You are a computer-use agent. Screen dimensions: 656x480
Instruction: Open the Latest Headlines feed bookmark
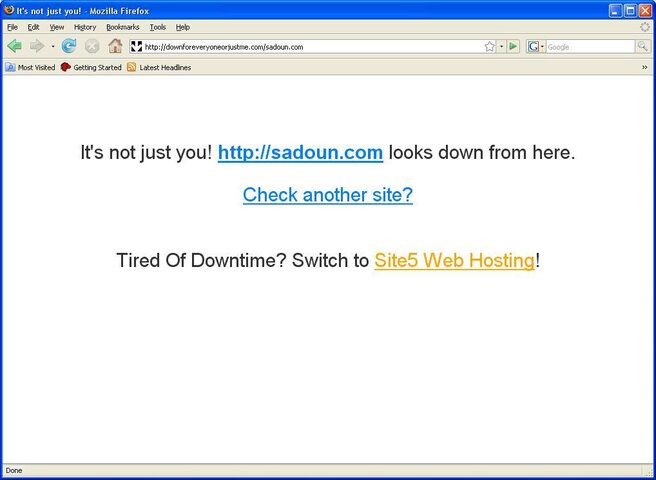159,67
